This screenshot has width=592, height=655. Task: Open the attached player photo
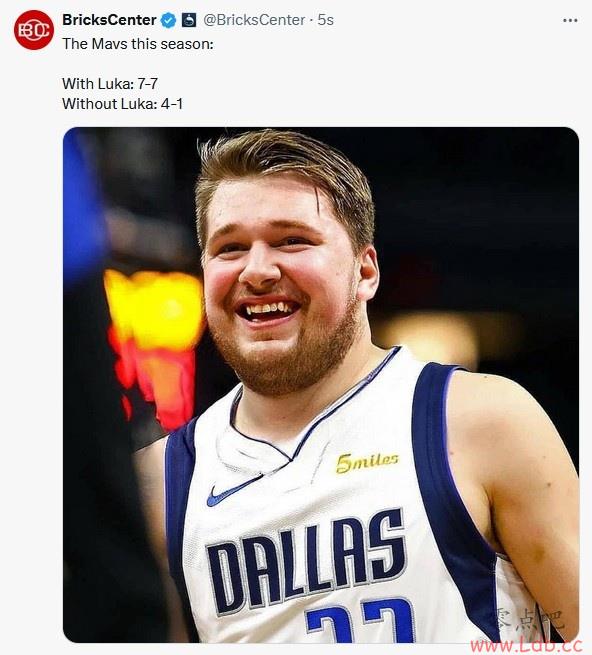coord(321,385)
